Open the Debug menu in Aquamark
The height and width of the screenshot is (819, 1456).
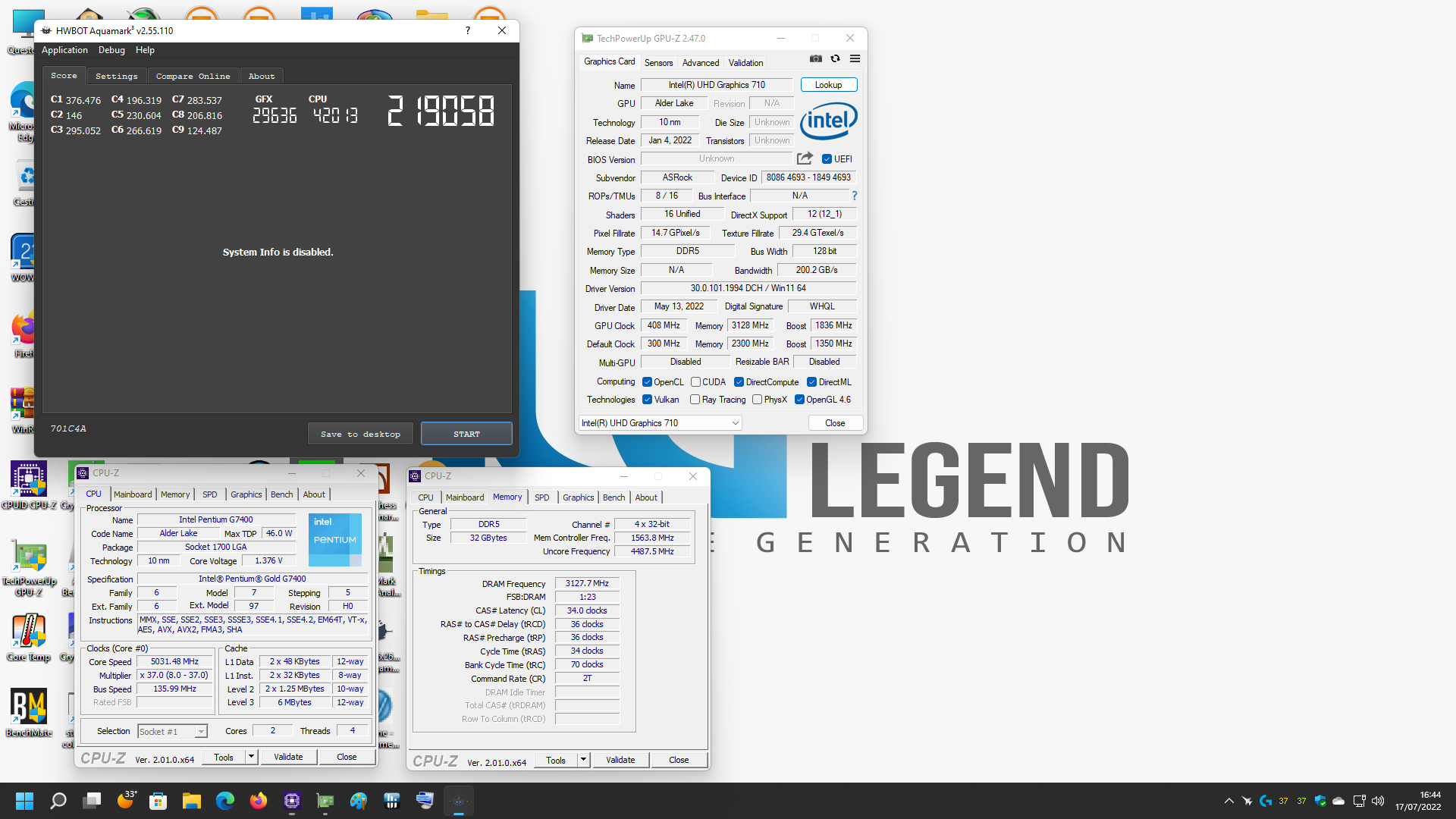click(111, 50)
